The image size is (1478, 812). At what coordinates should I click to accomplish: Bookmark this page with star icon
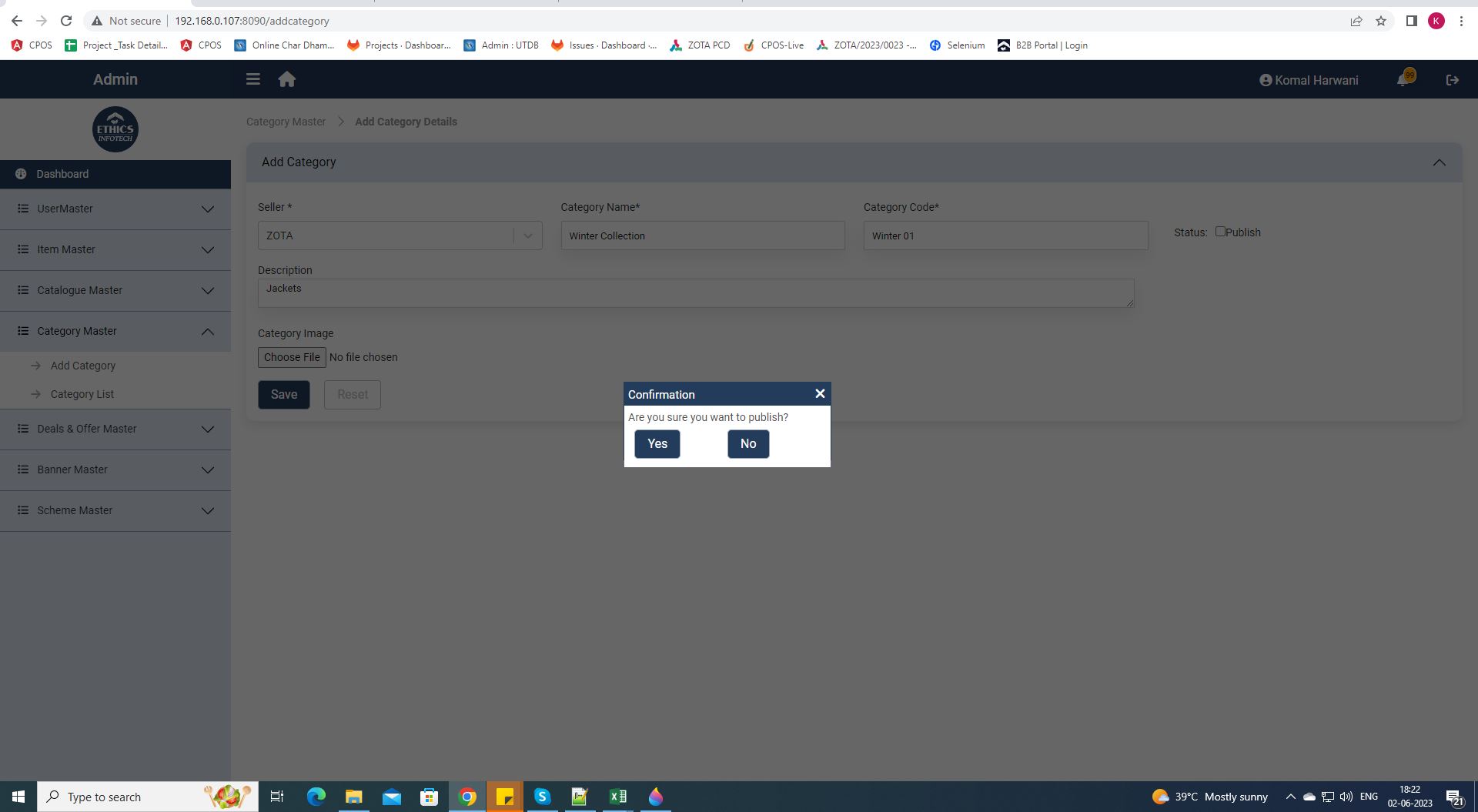(1381, 21)
